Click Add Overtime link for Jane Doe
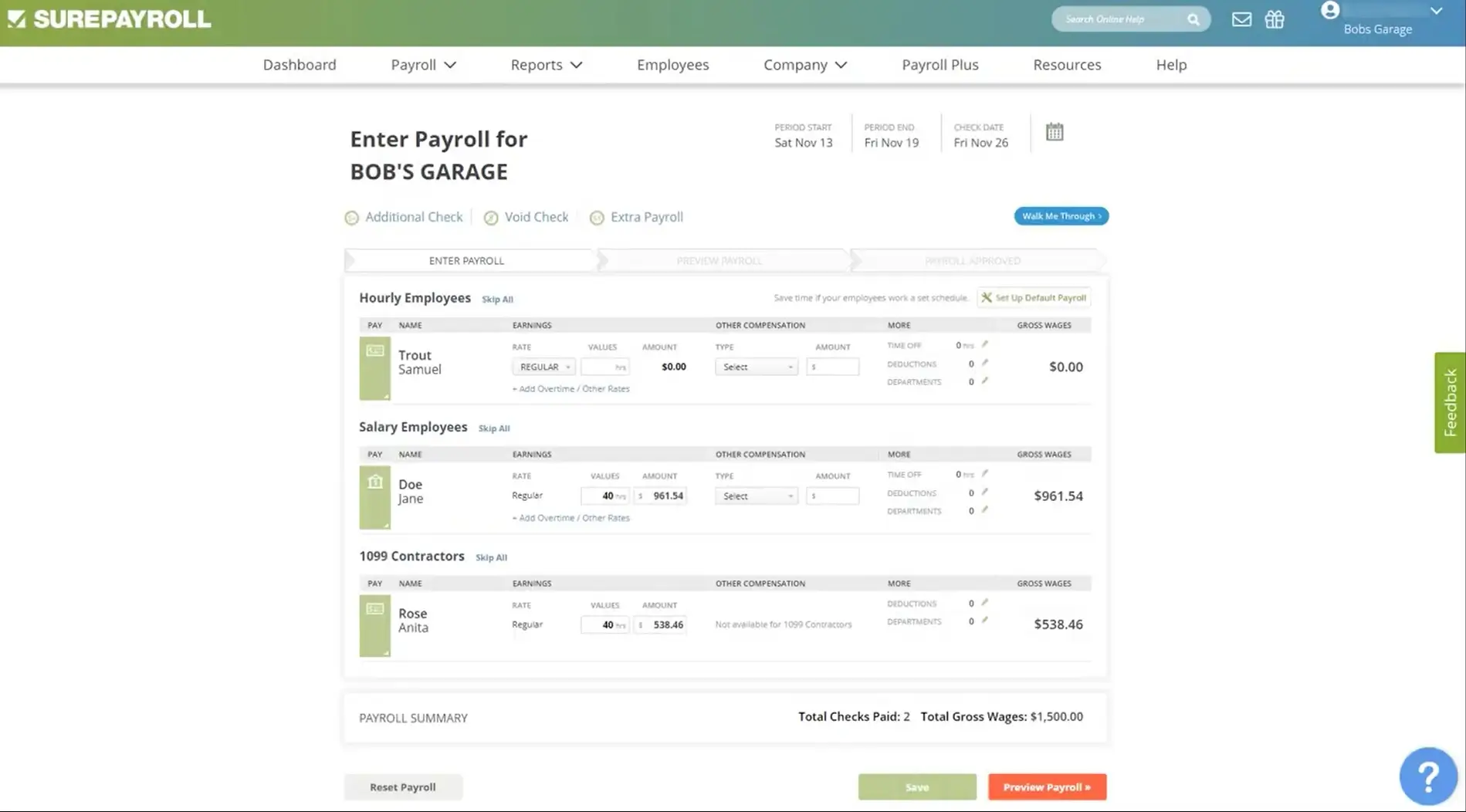The image size is (1466, 812). pos(570,518)
